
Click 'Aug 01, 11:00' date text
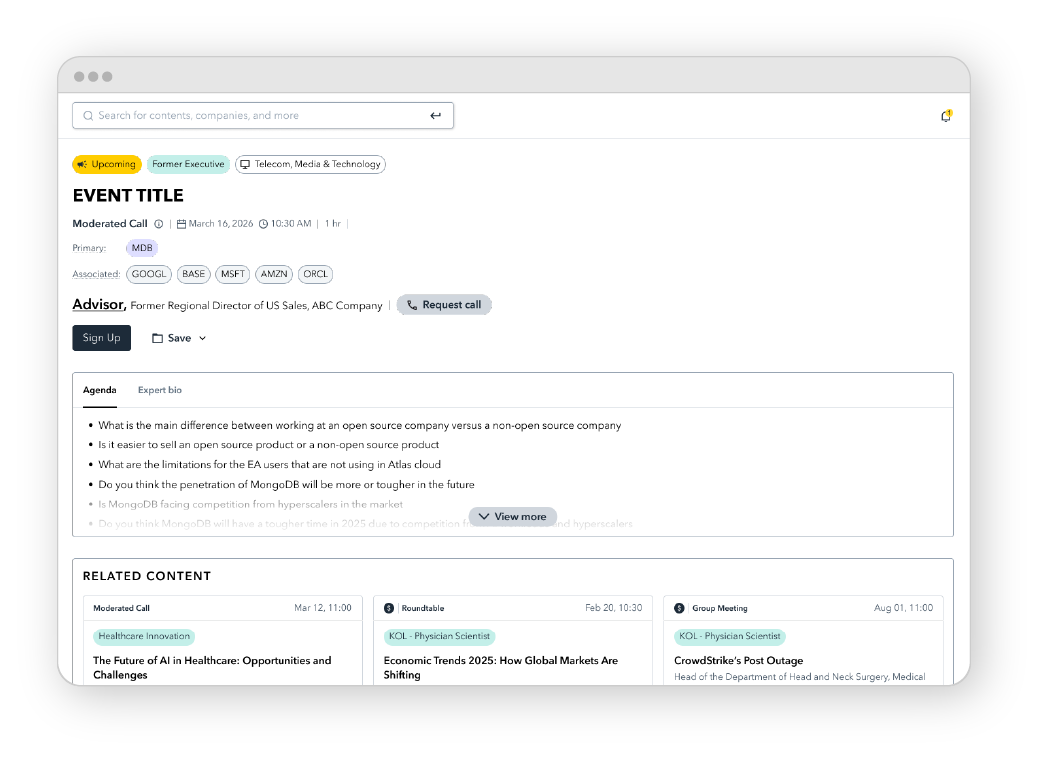[904, 609]
